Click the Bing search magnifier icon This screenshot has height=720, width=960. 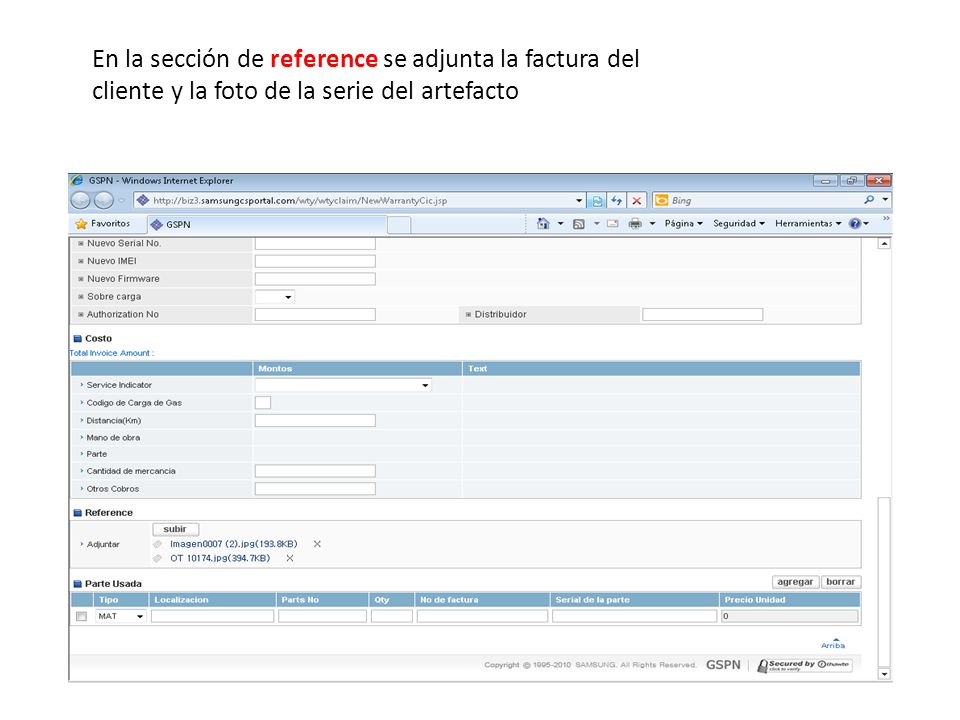[x=869, y=200]
